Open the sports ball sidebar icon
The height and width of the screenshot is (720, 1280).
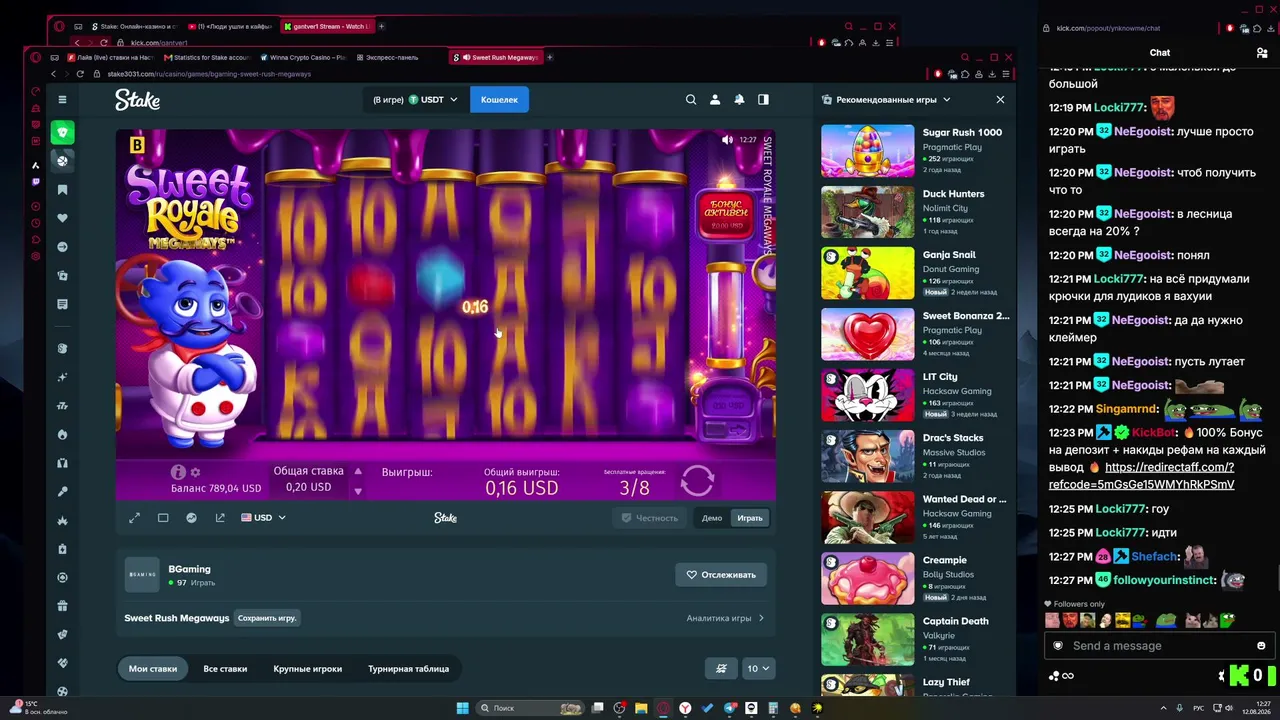point(62,160)
